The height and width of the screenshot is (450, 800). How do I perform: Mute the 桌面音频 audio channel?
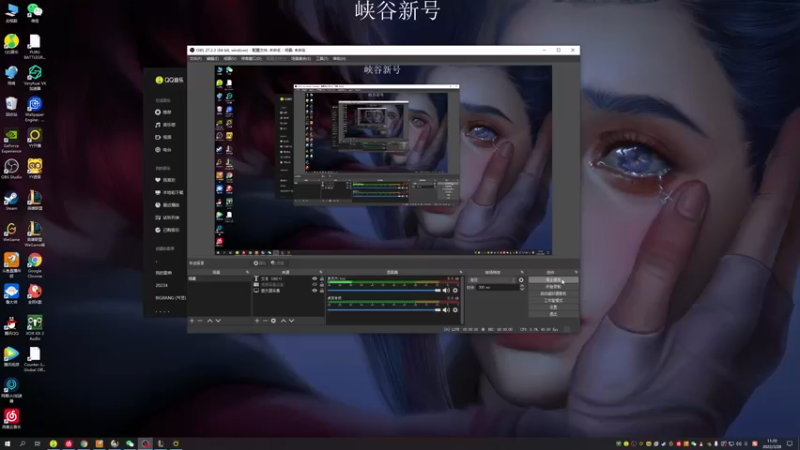point(446,310)
